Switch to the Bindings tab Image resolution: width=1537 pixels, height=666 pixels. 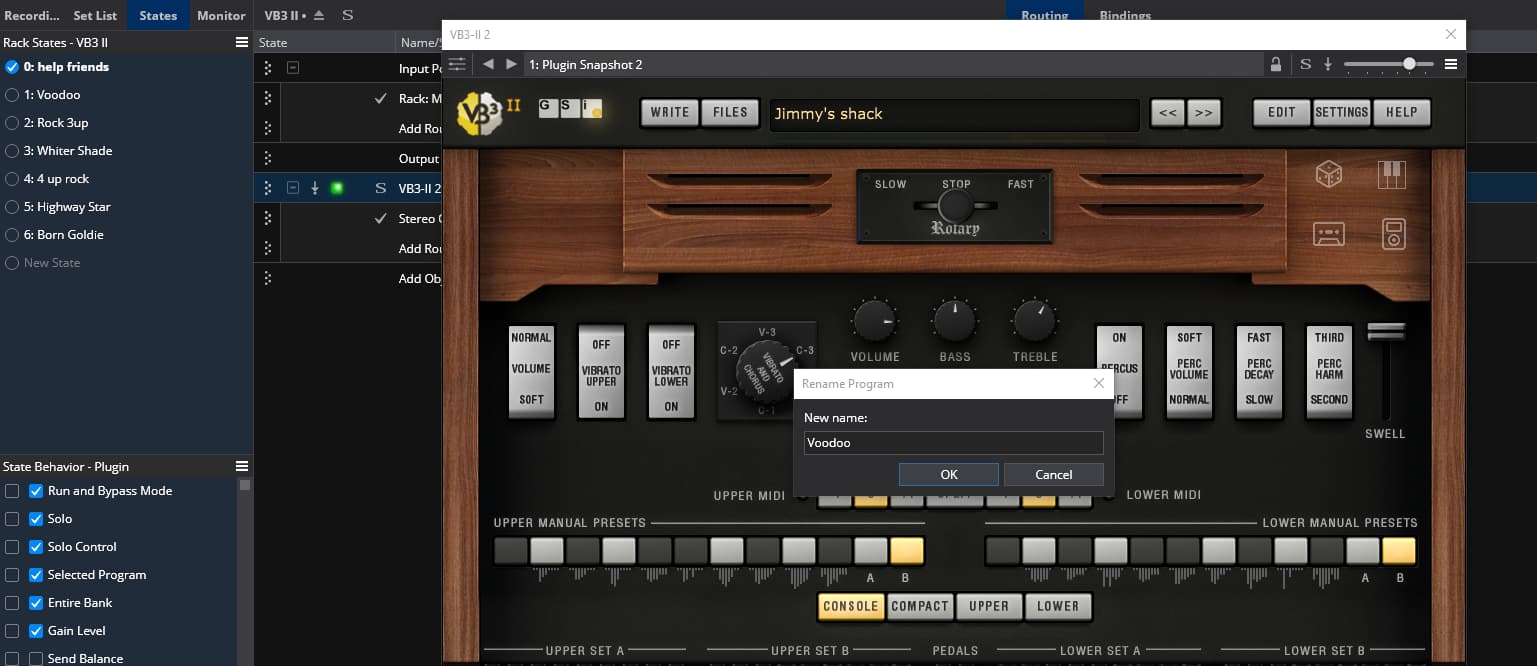(x=1125, y=15)
